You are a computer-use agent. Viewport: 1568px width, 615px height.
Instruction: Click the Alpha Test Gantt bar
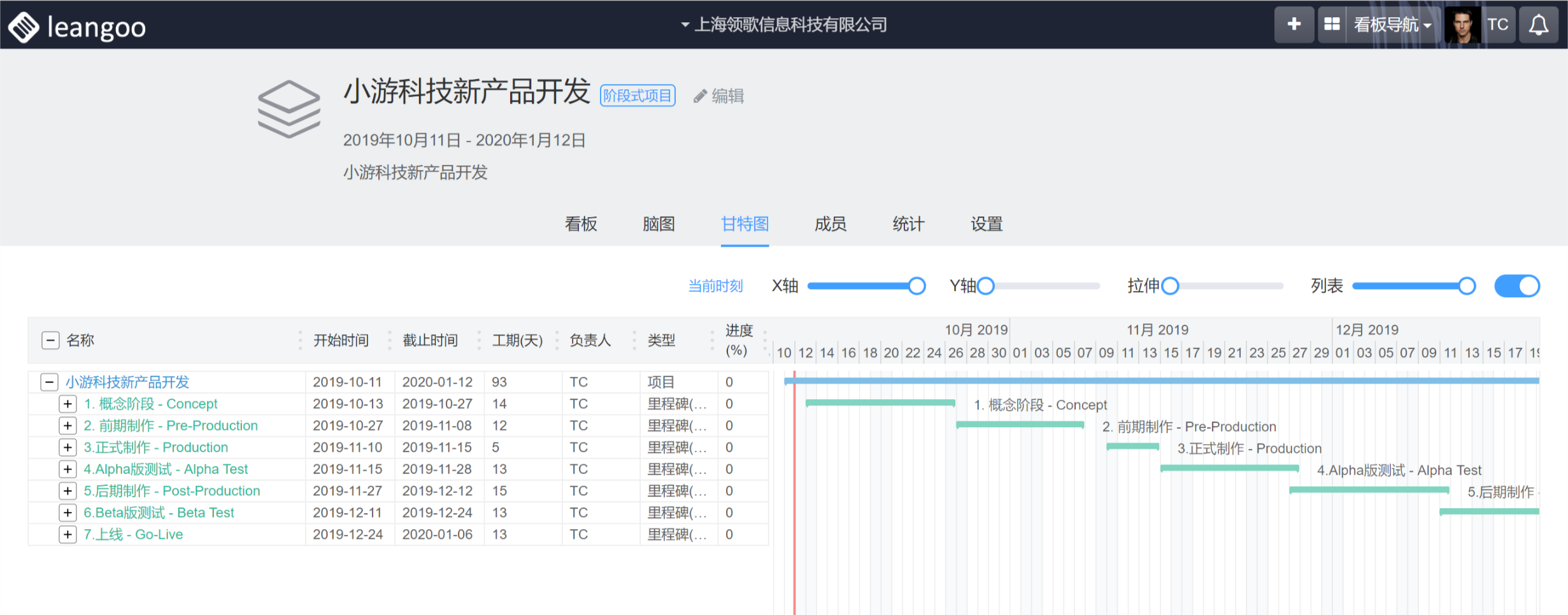(1229, 468)
